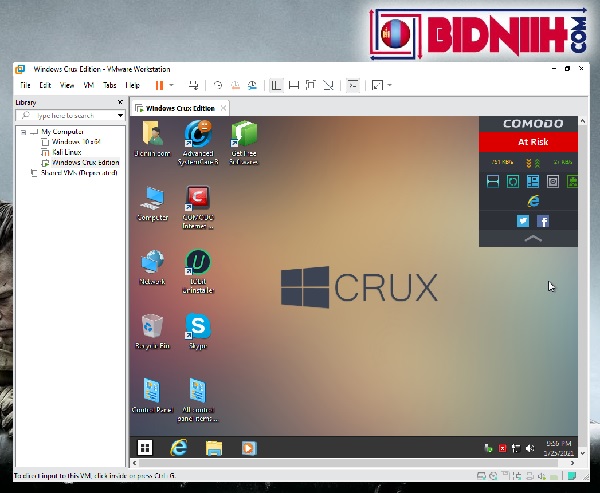The height and width of the screenshot is (493, 600).
Task: Select Shared VMs (Deprecated) entry
Action: [79, 173]
